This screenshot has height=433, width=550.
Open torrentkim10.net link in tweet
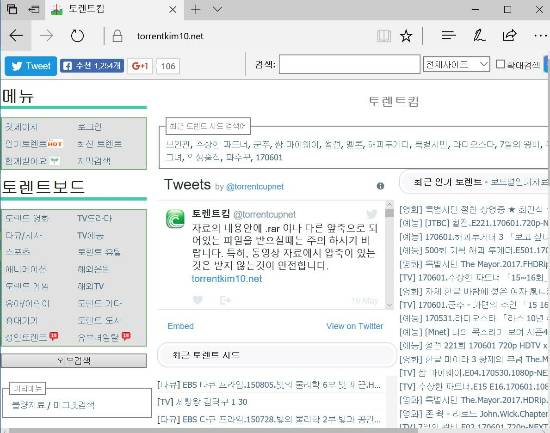coord(227,279)
